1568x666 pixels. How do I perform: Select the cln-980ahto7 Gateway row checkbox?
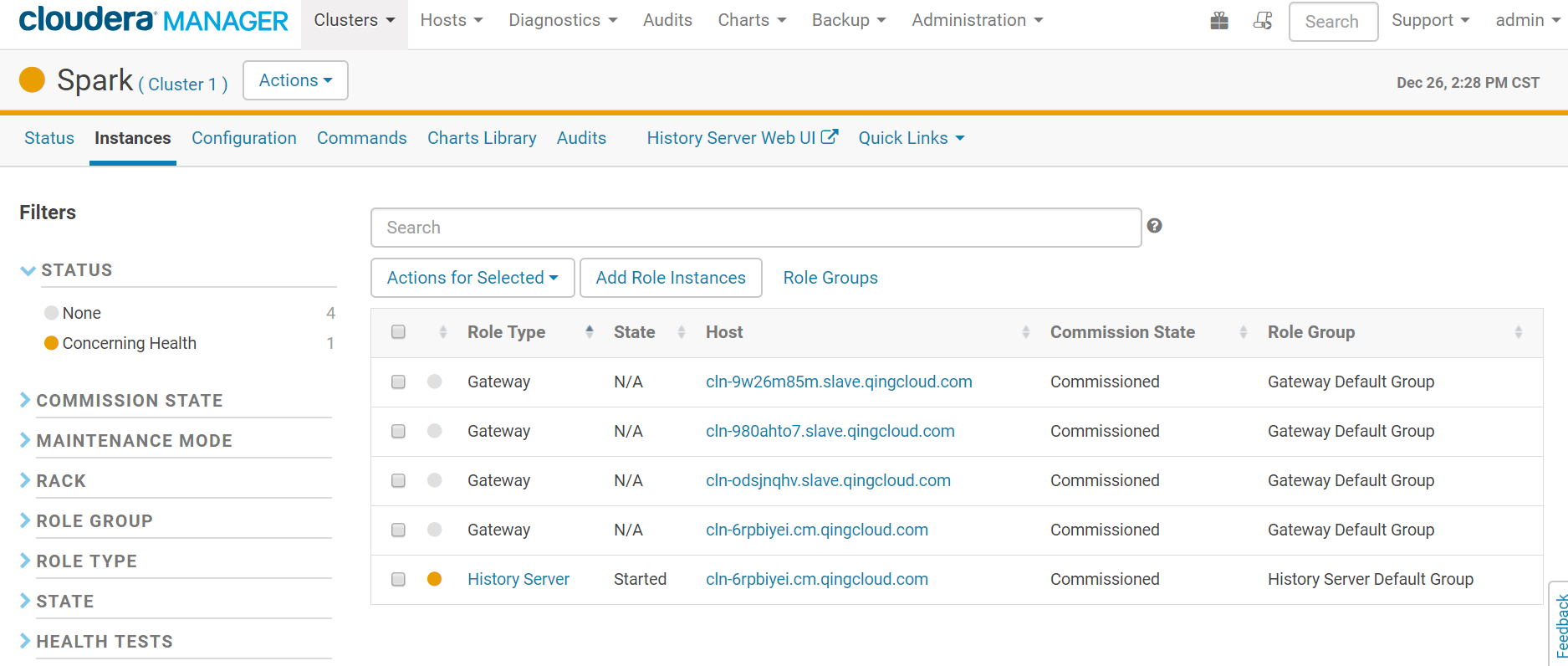pos(398,431)
